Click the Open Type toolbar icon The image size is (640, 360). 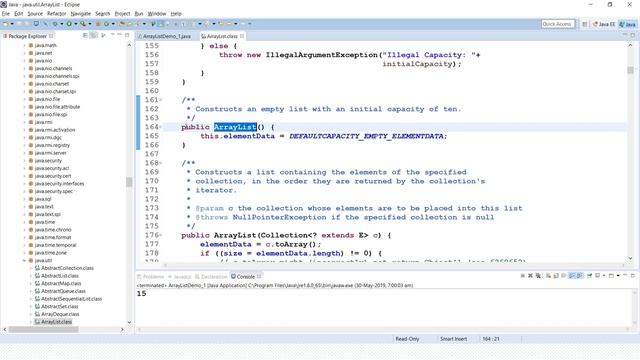pyautogui.click(x=122, y=24)
